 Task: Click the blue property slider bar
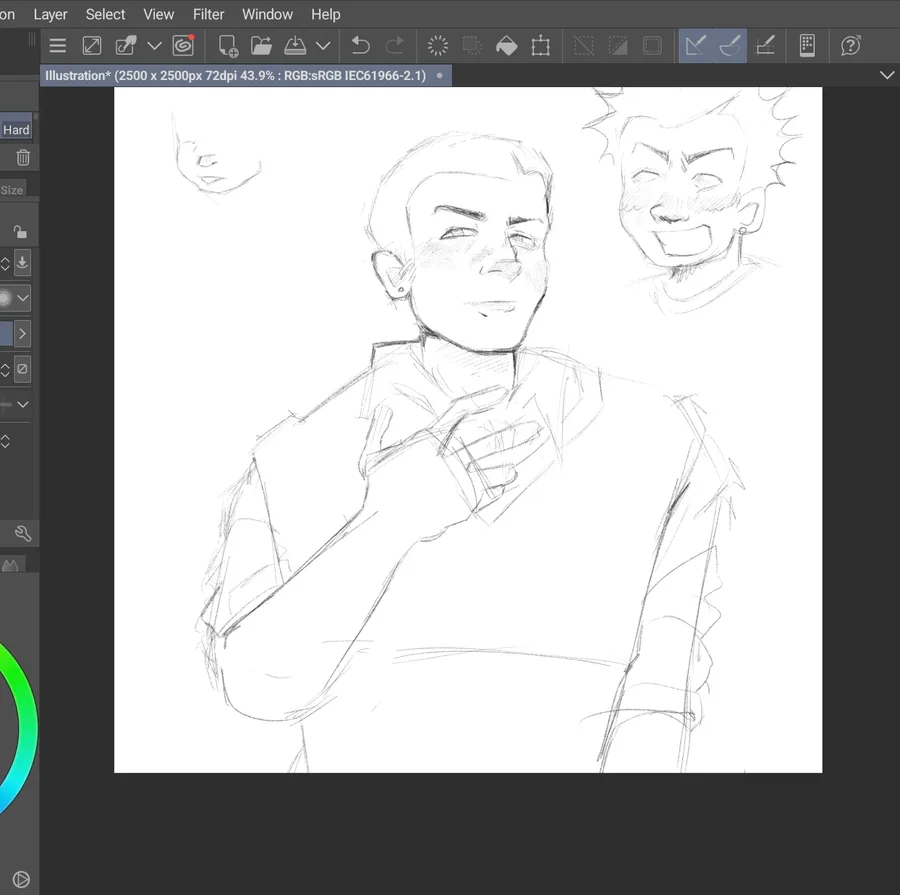click(6, 334)
